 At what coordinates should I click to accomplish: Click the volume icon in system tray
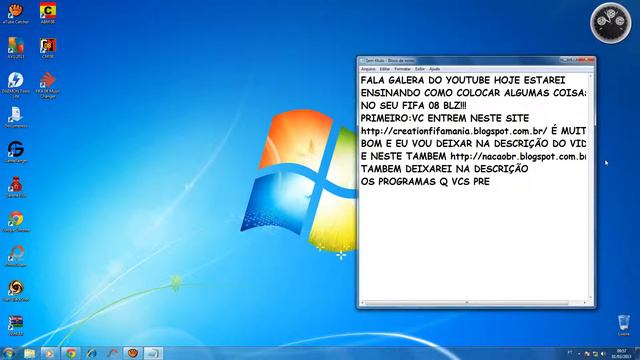(603, 354)
